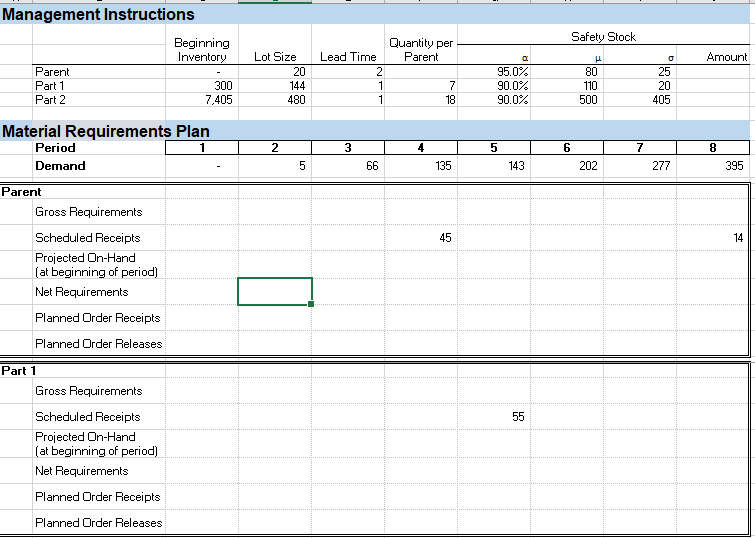Select Part 1 quantity per parent 7
Viewport: 755px width, 538px height.
[452, 86]
